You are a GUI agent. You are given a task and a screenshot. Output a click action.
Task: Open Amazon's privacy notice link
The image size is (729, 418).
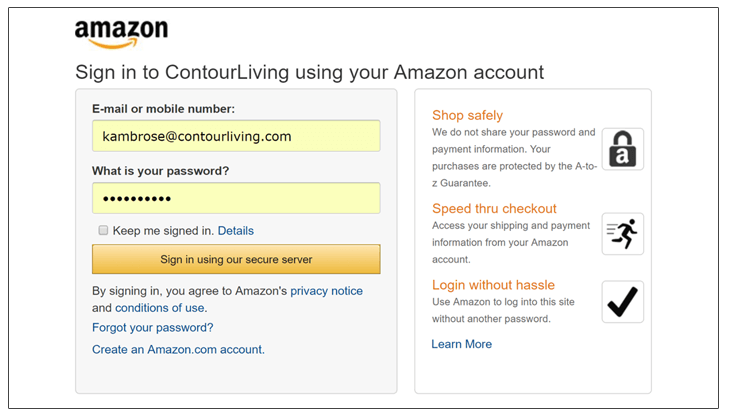(x=326, y=291)
